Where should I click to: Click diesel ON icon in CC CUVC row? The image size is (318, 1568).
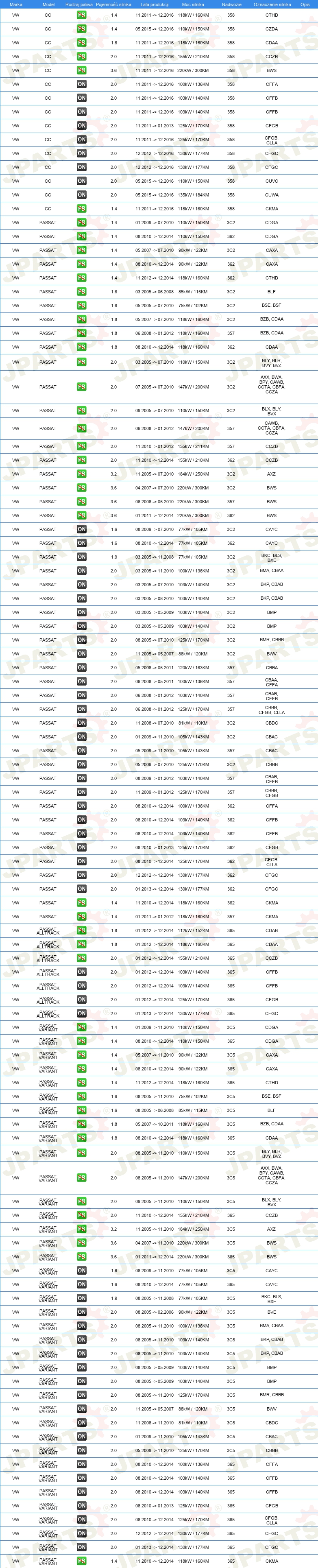[81, 181]
